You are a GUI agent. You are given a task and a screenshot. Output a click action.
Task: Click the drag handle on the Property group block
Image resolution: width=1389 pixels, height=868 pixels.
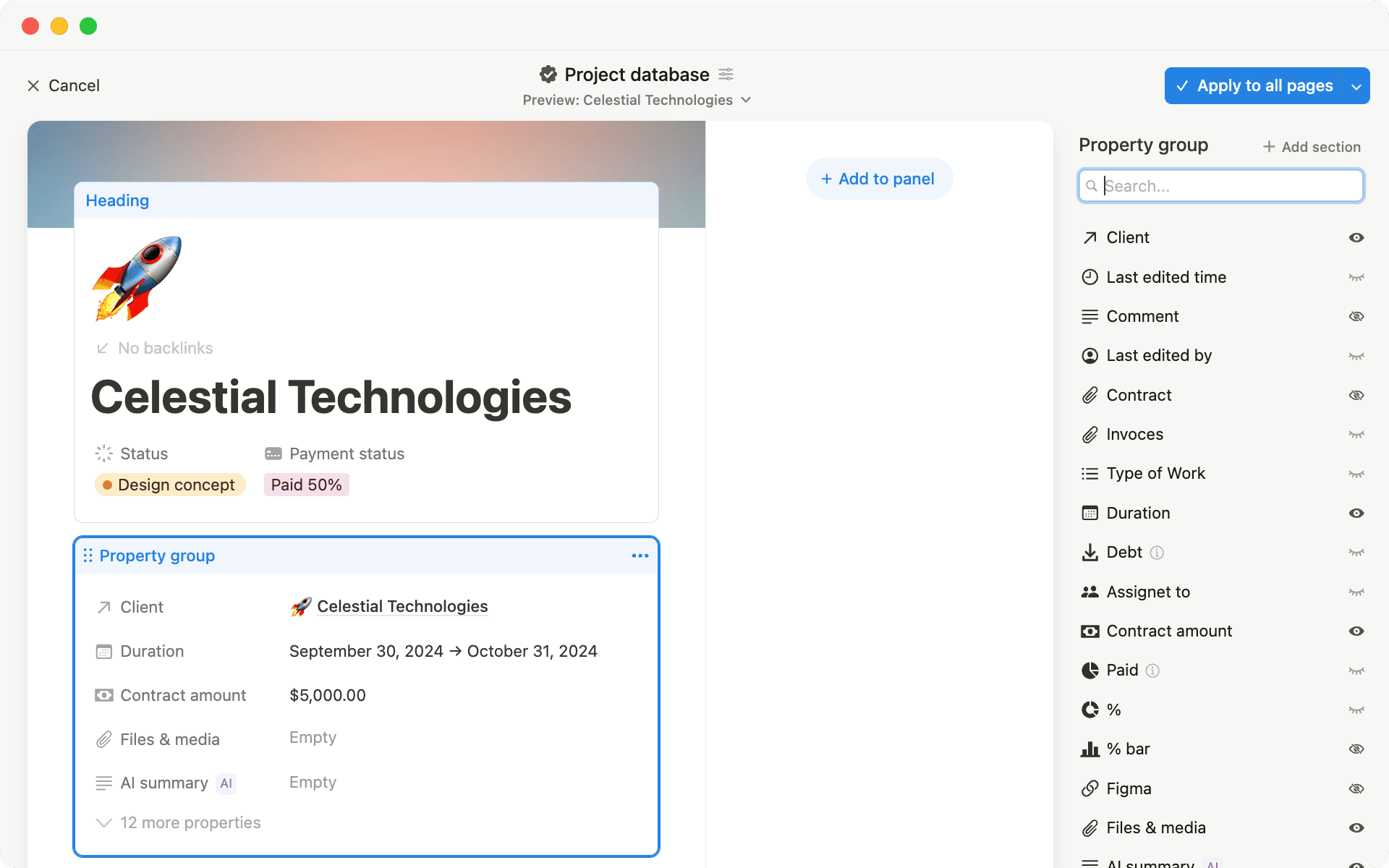click(88, 556)
